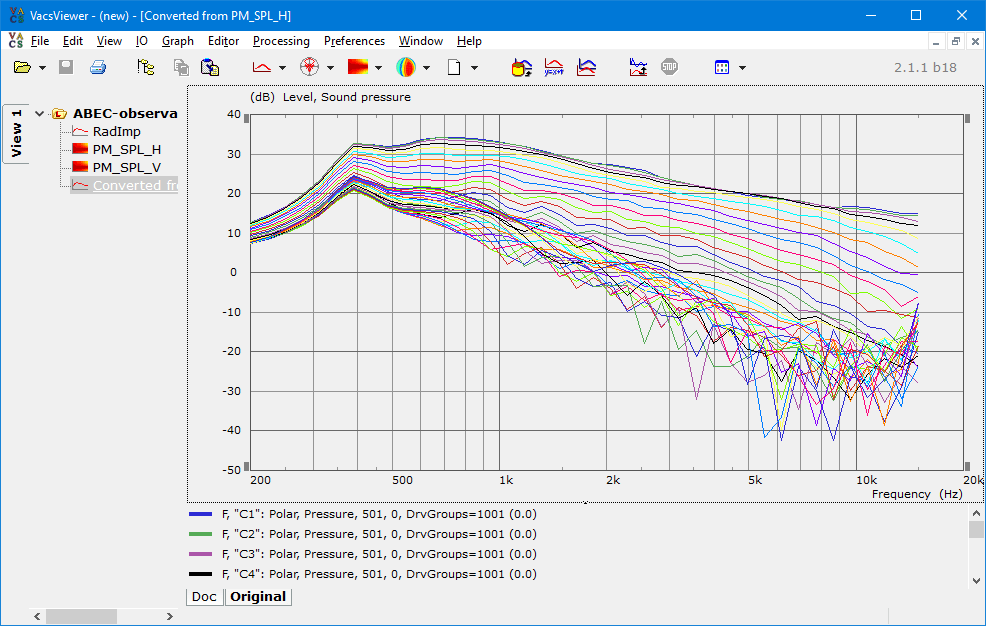Click the legend scroll up arrow
Image resolution: width=986 pixels, height=626 pixels.
pos(976,513)
